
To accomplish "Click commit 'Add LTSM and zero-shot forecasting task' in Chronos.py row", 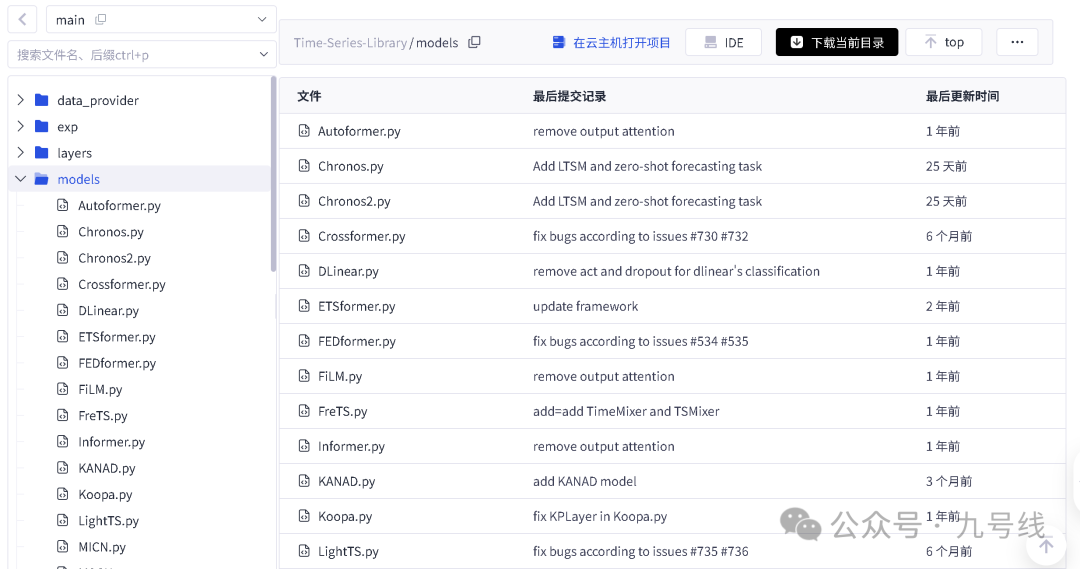I will tap(647, 166).
